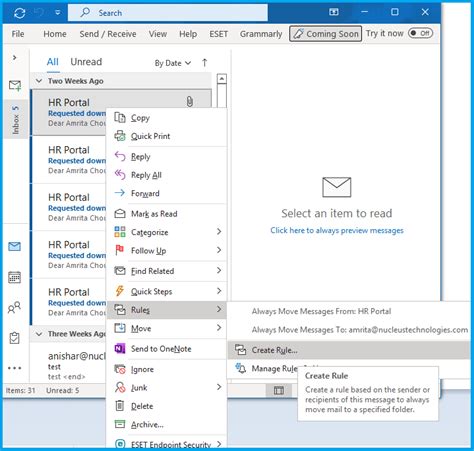Click the reading view layout icon in status bar
Viewport: 474px width, 451px height.
[279, 390]
